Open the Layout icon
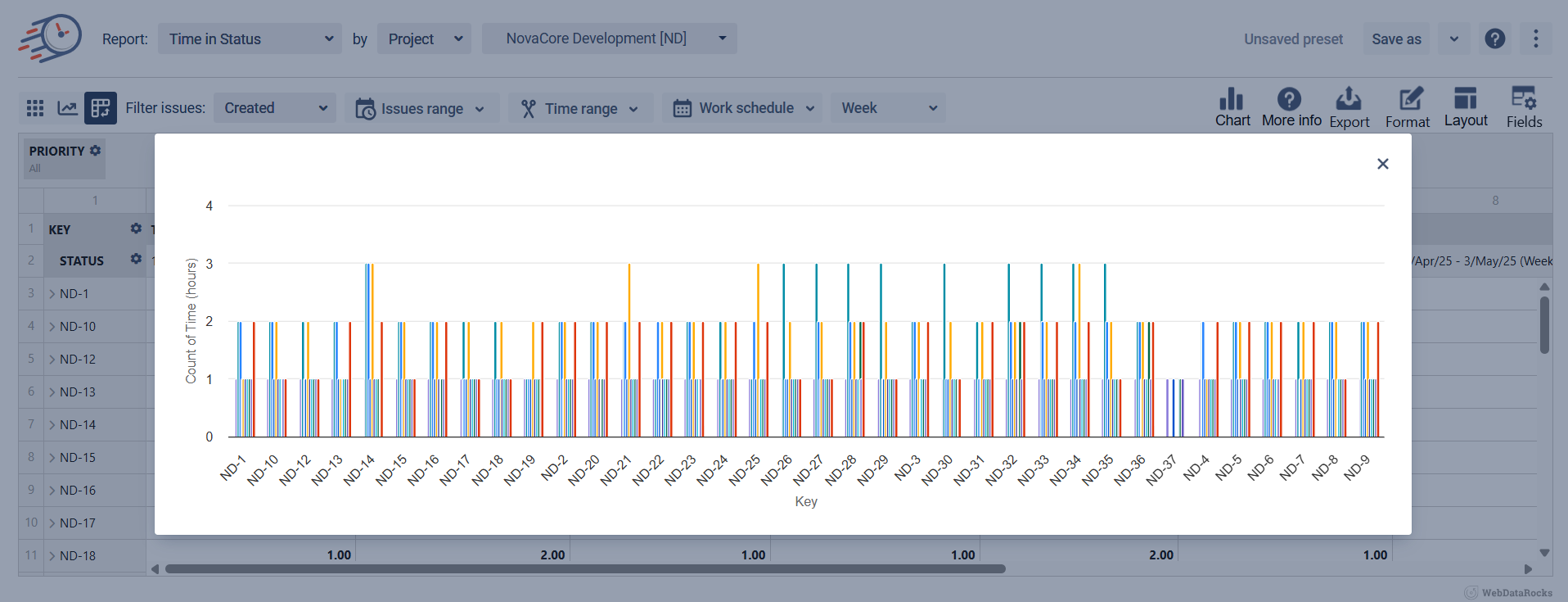 [1465, 100]
